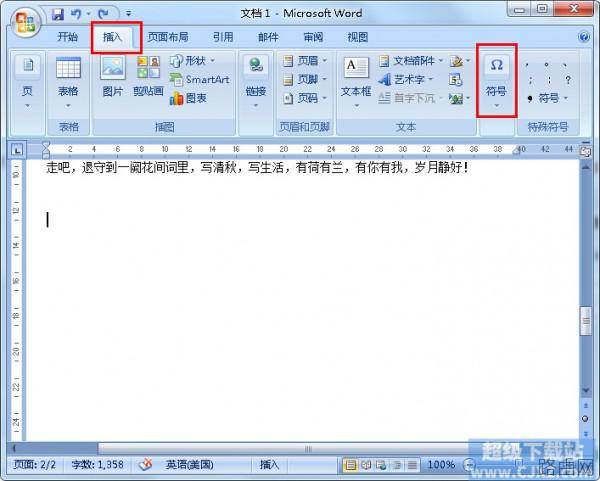Open the 页面布局 tab

pyautogui.click(x=168, y=37)
